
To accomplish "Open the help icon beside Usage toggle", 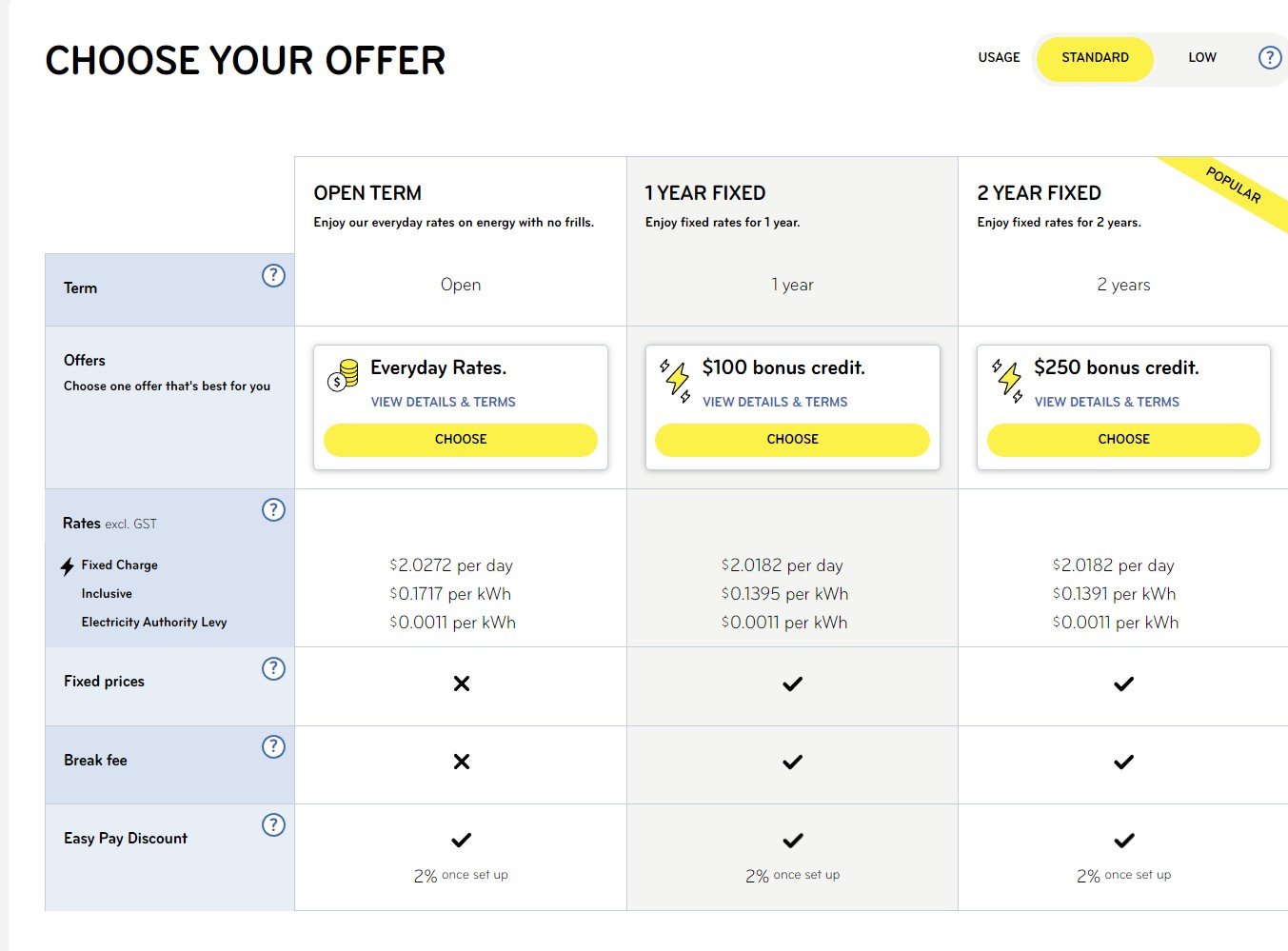I will (x=1270, y=57).
